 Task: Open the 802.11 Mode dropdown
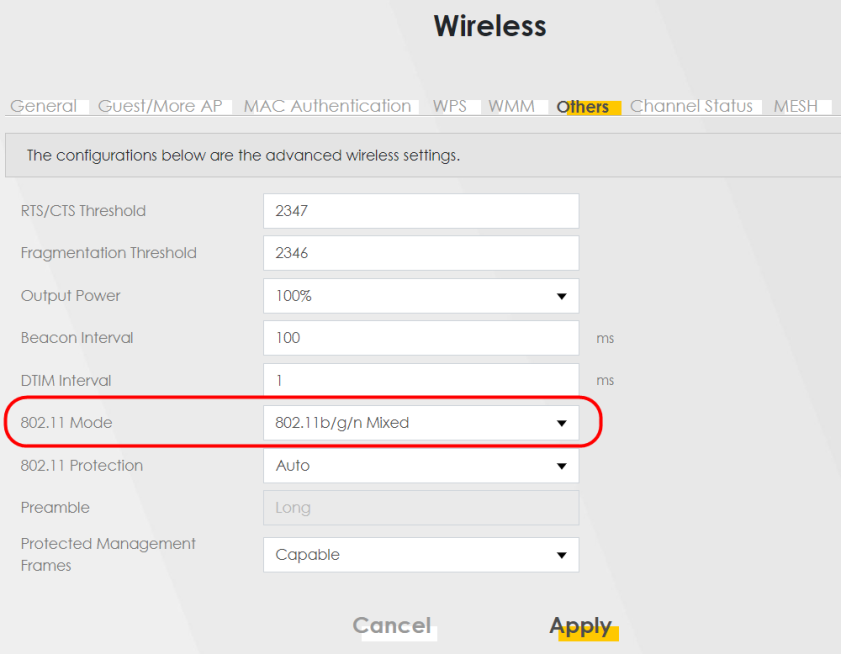(x=421, y=423)
